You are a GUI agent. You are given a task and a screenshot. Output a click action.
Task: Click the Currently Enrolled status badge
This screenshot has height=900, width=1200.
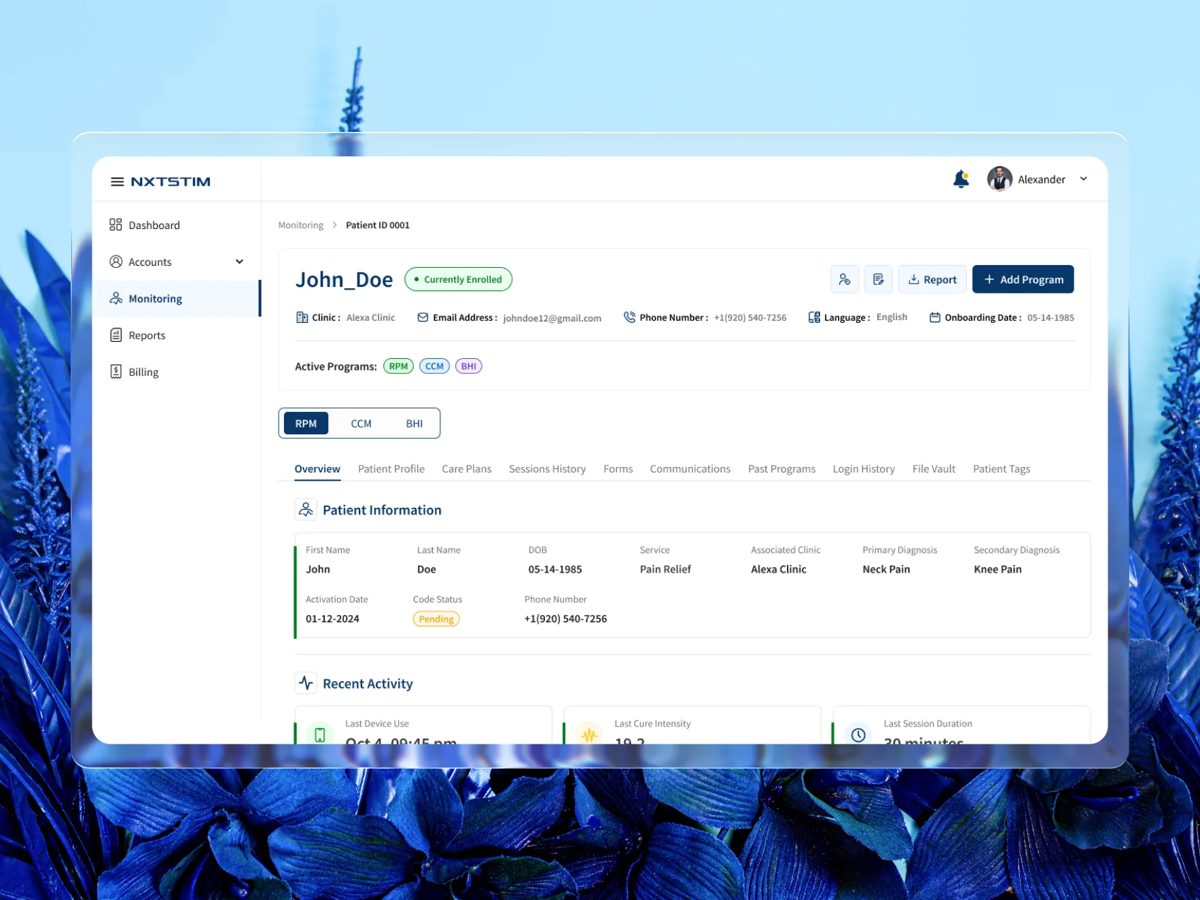pyautogui.click(x=458, y=279)
